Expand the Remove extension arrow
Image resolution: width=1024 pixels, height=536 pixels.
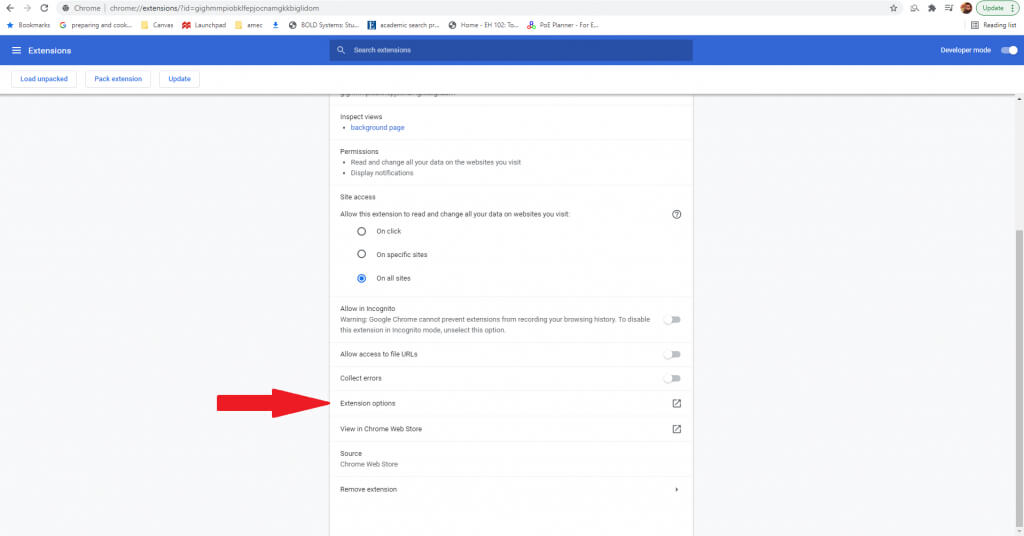pyautogui.click(x=676, y=490)
